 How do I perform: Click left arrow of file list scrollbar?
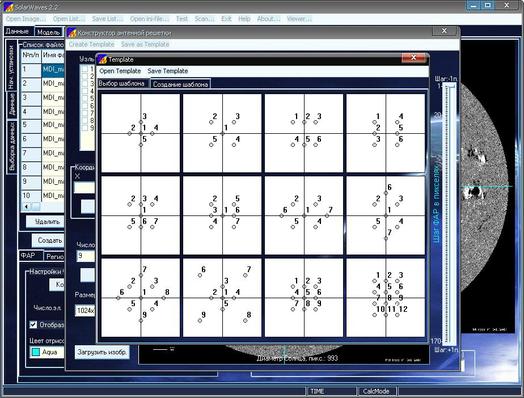(x=26, y=207)
